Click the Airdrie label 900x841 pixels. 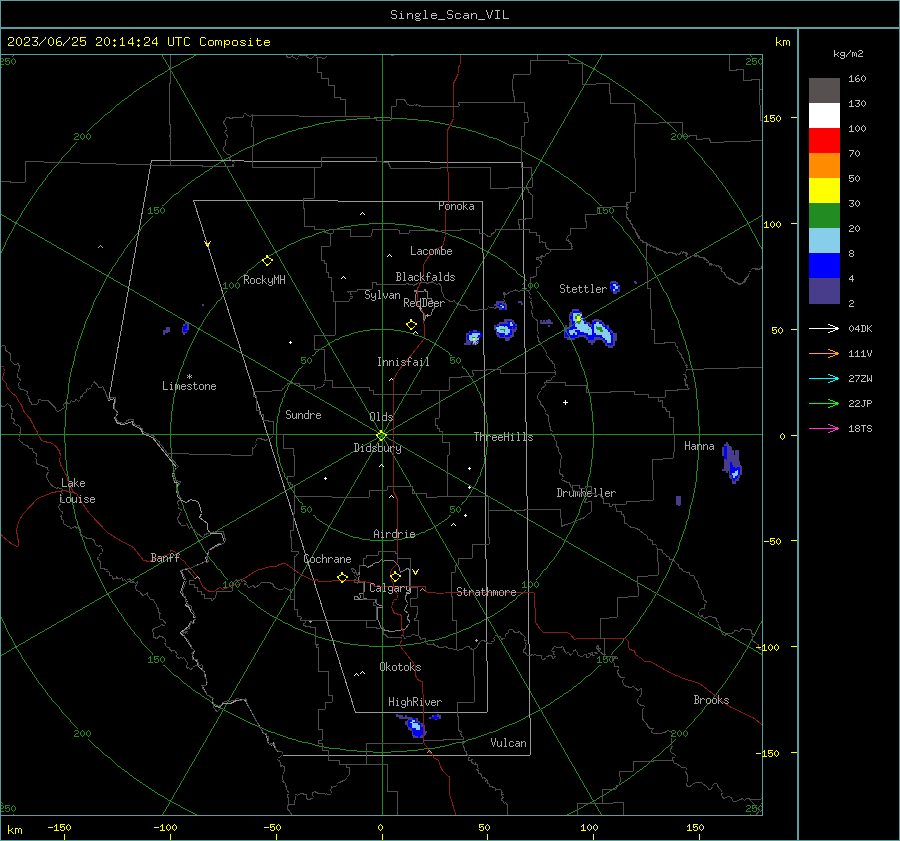[394, 534]
